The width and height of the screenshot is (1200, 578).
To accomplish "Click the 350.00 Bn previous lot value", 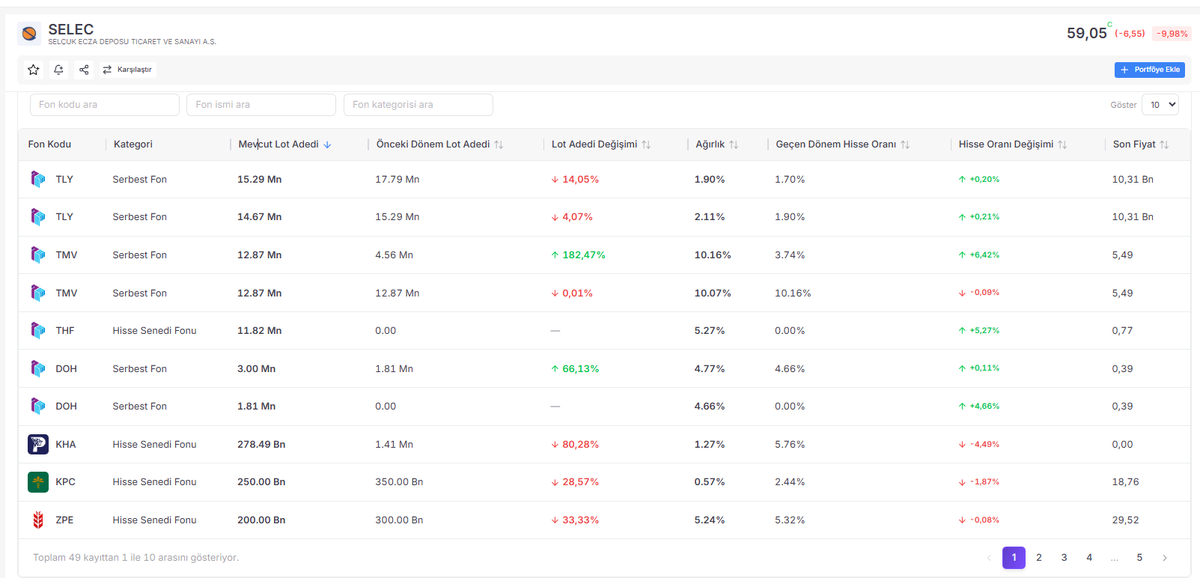I will (399, 482).
